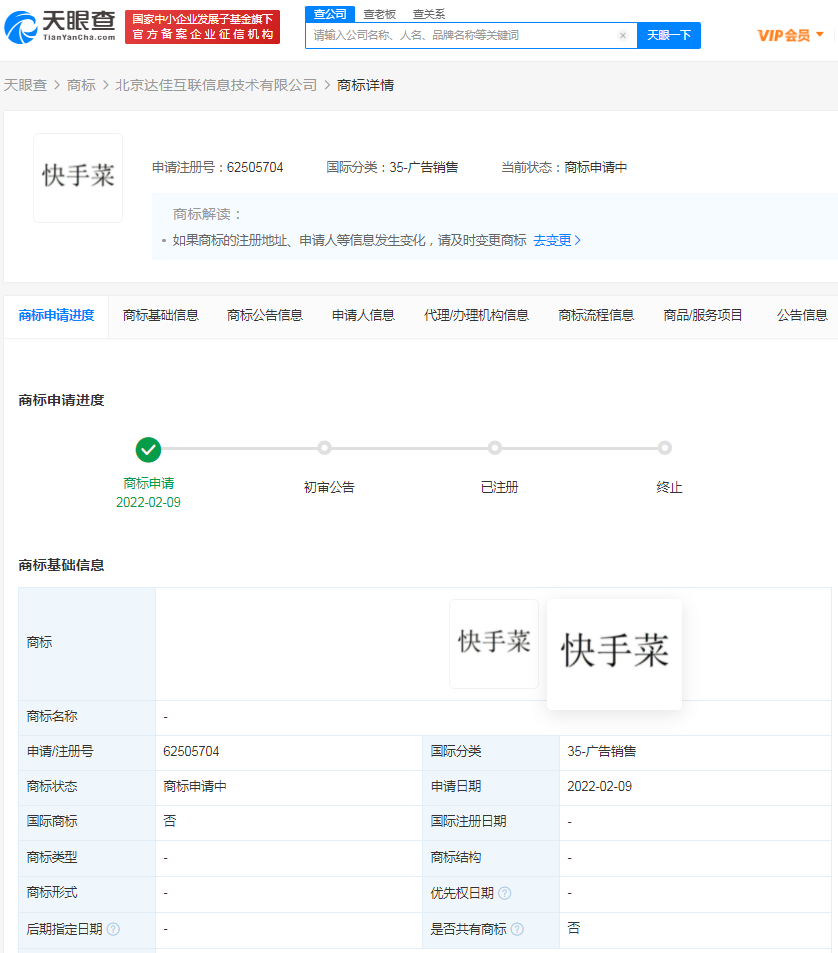This screenshot has height=953, width=838.
Task: Click the search keyword input field
Action: click(x=460, y=34)
